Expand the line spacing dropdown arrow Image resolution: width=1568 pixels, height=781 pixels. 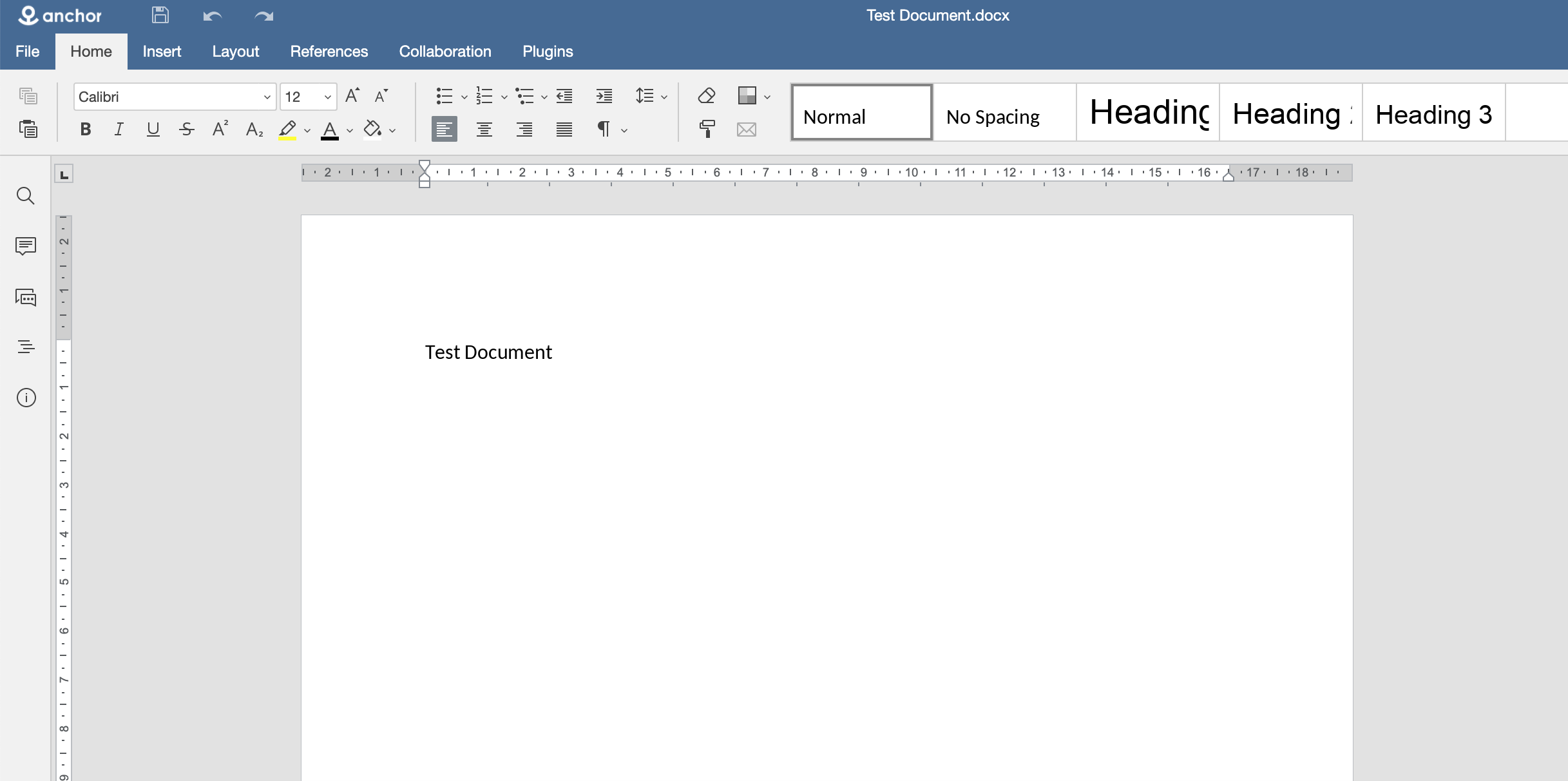tap(664, 97)
